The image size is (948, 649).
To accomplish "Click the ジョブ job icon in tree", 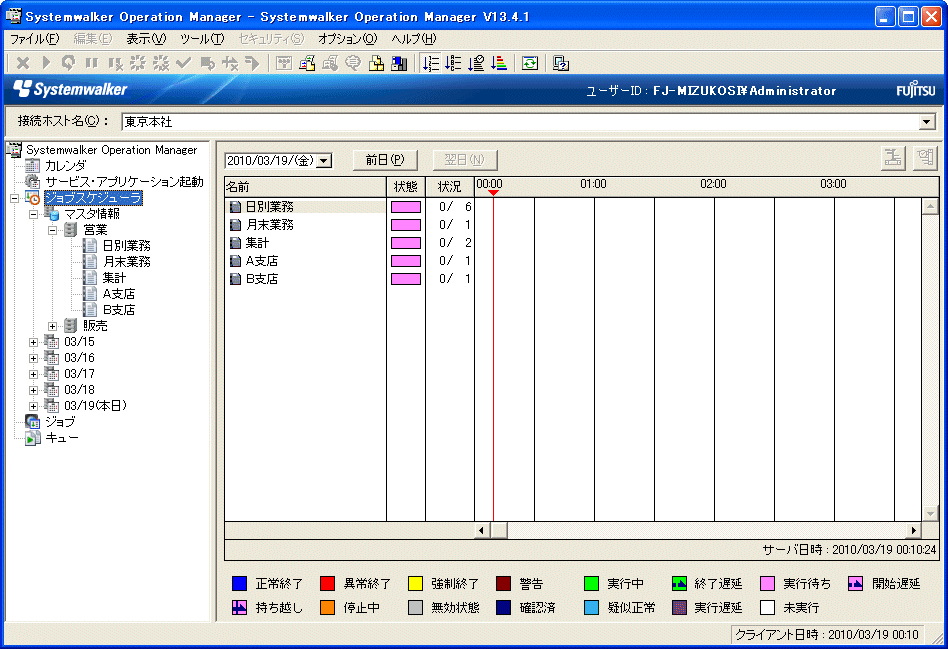I will pos(33,422).
